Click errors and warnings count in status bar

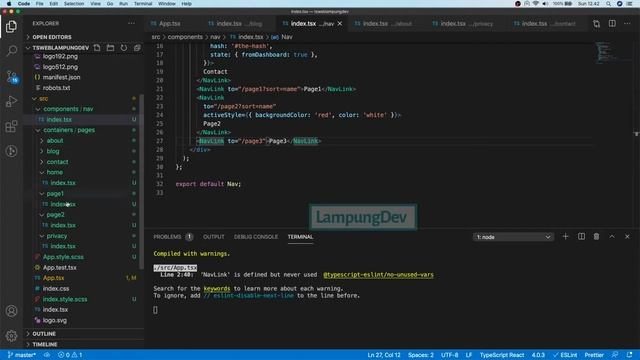point(70,355)
